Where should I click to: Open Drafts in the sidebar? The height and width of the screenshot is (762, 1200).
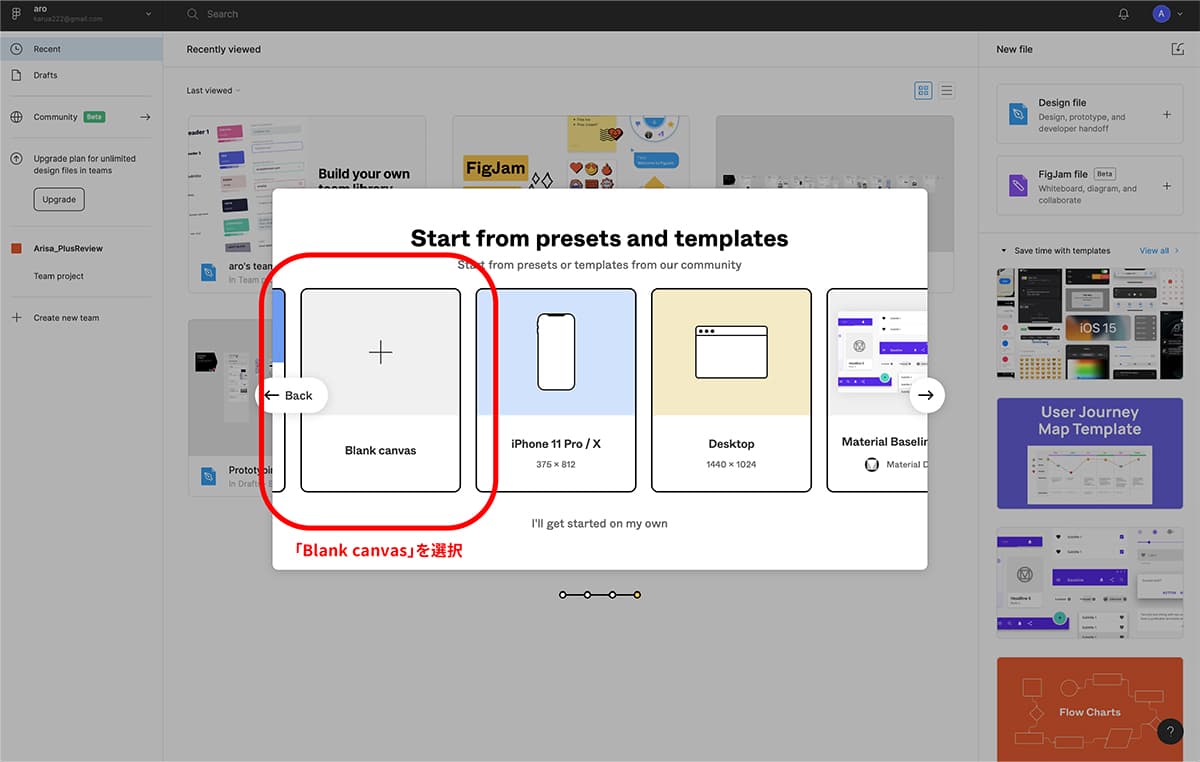click(45, 75)
